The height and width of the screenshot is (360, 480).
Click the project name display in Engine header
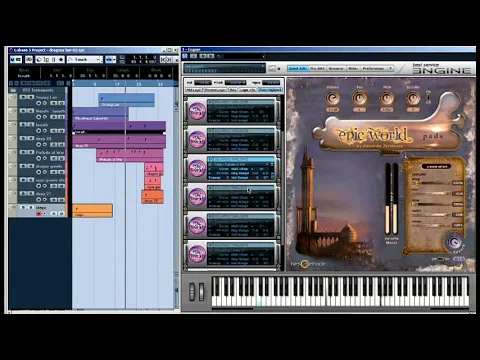[x=225, y=68]
